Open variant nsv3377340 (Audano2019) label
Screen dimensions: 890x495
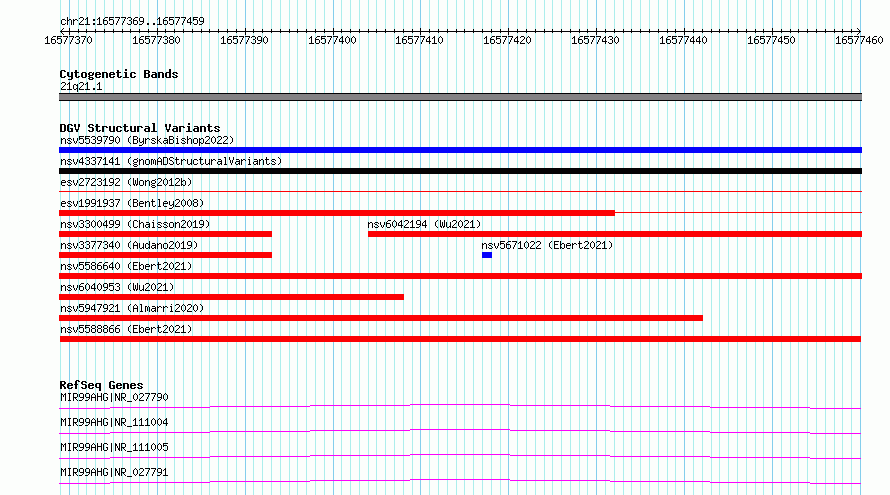[129, 245]
